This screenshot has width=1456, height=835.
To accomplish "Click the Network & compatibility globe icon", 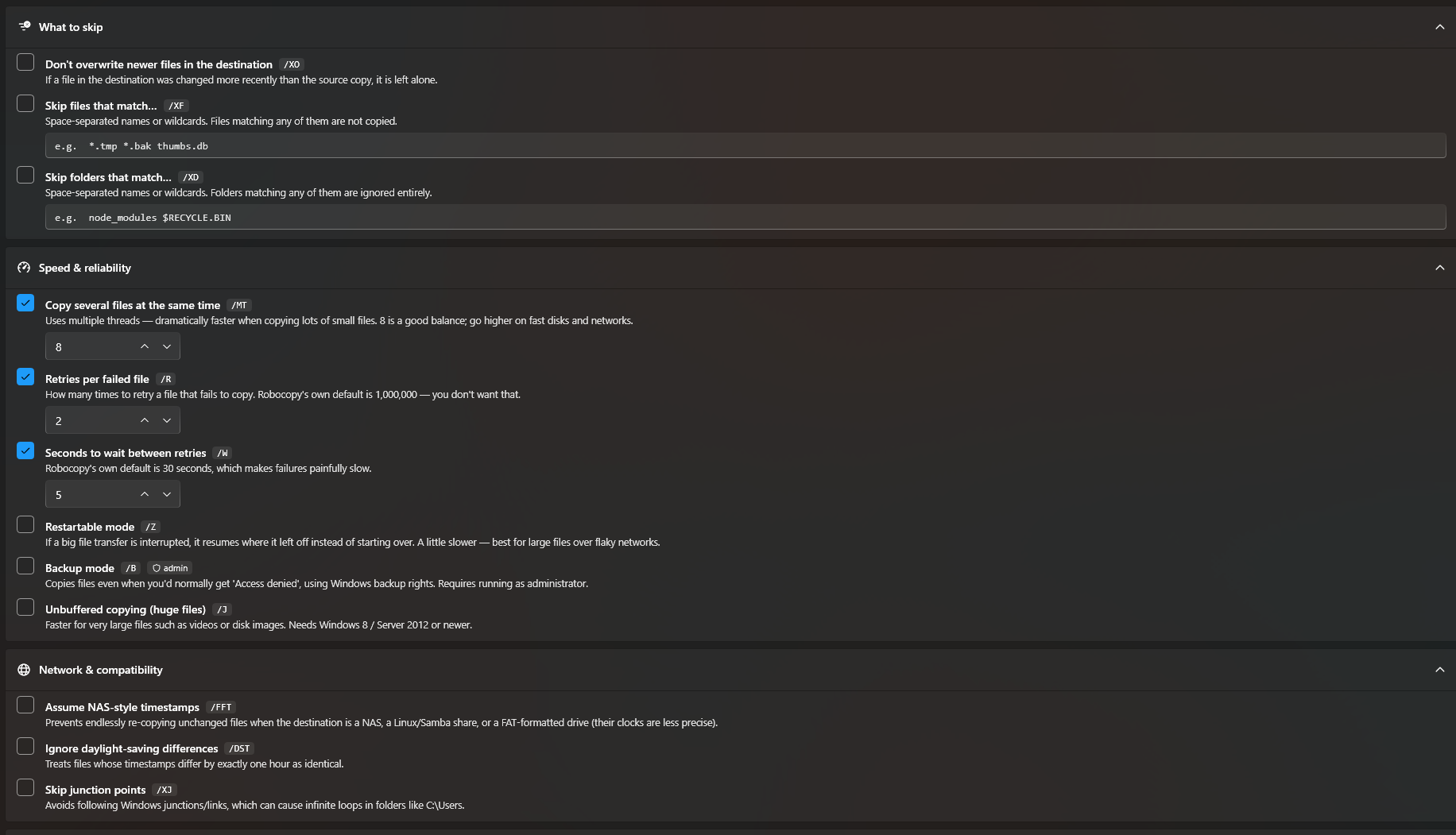I will [24, 670].
